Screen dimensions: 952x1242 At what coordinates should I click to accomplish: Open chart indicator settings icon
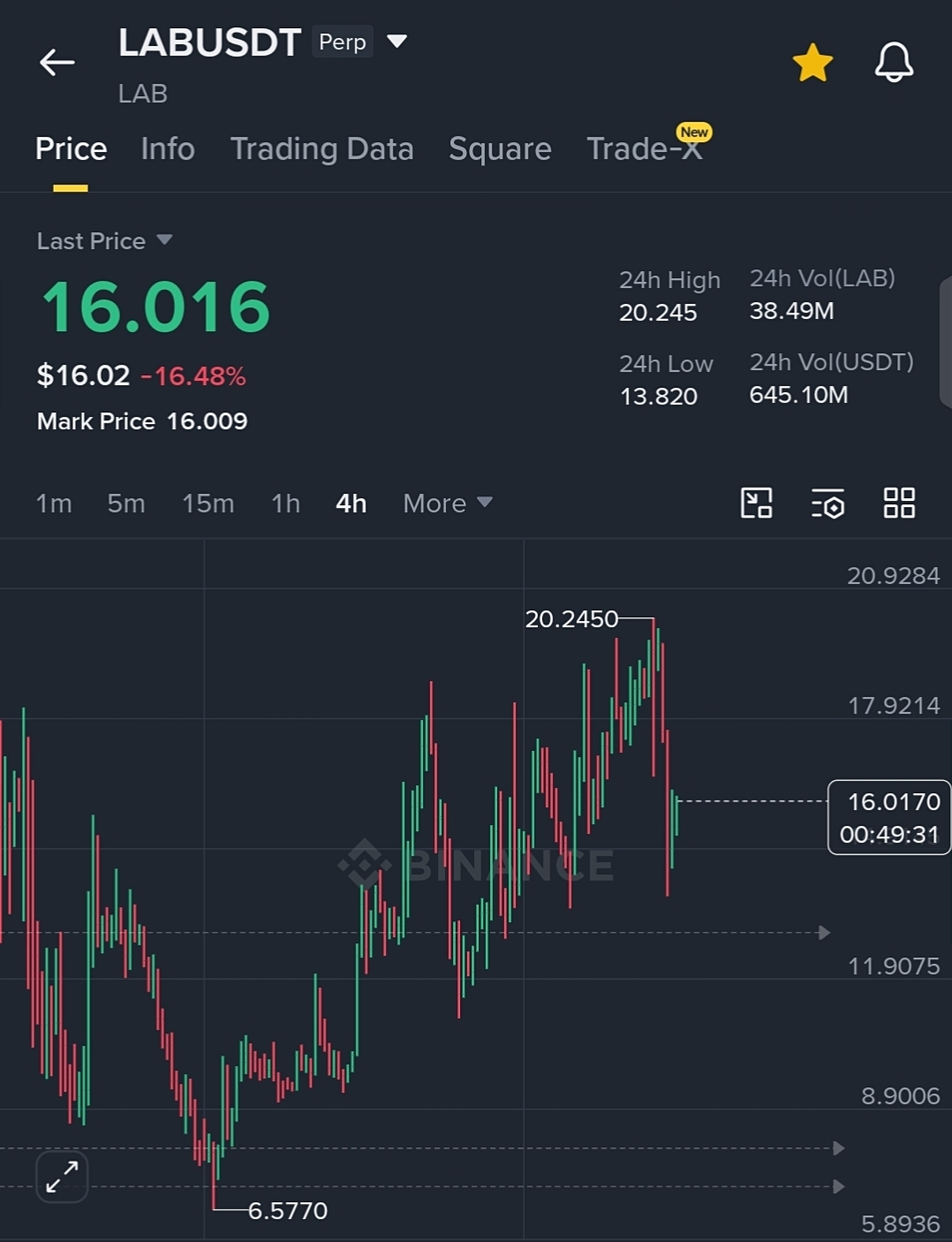tap(827, 503)
